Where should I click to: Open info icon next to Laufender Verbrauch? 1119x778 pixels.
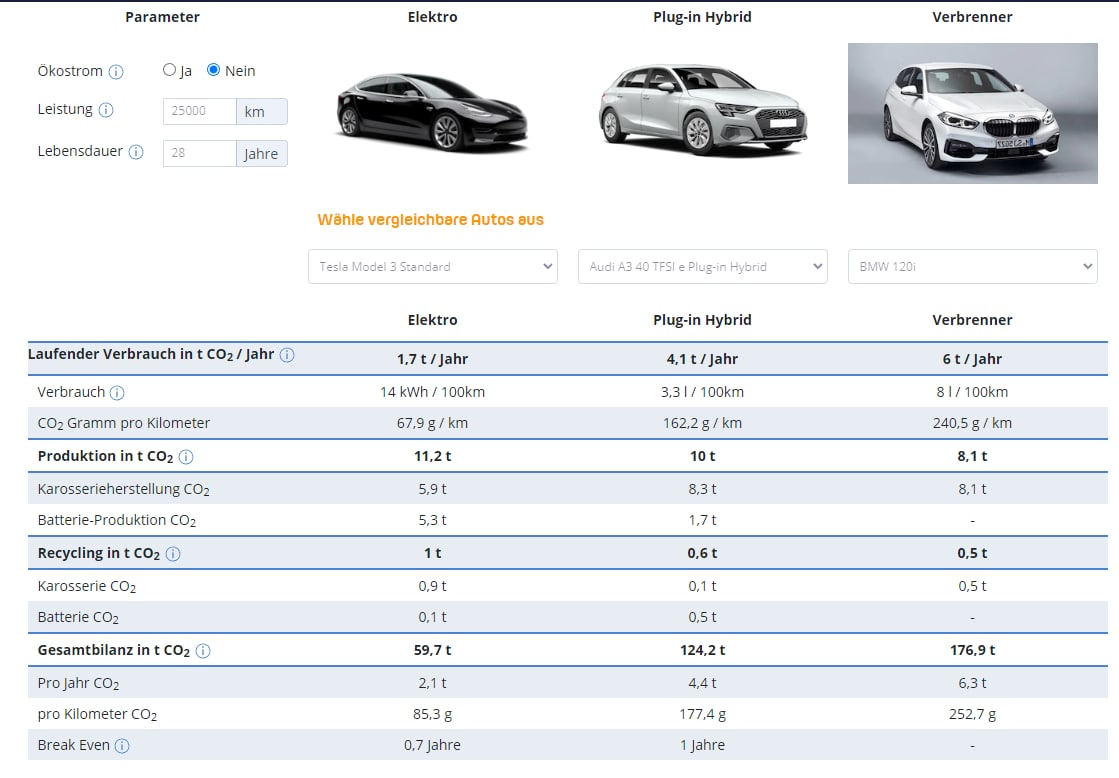pos(287,355)
